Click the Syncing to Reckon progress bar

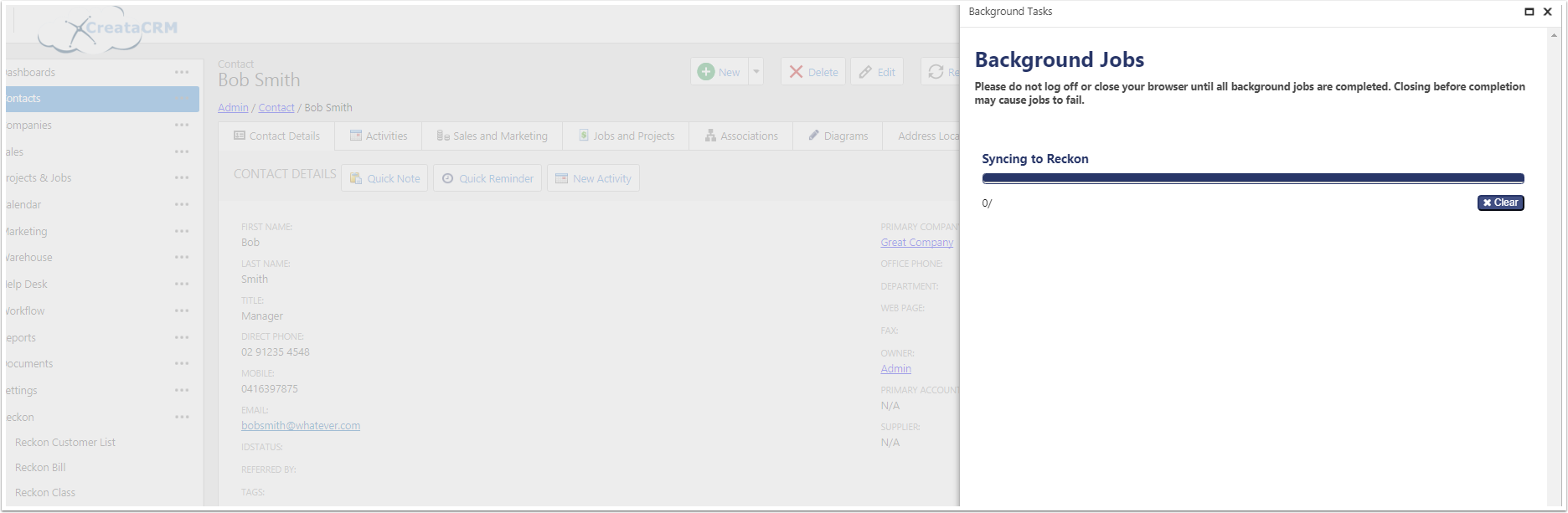(x=1252, y=178)
